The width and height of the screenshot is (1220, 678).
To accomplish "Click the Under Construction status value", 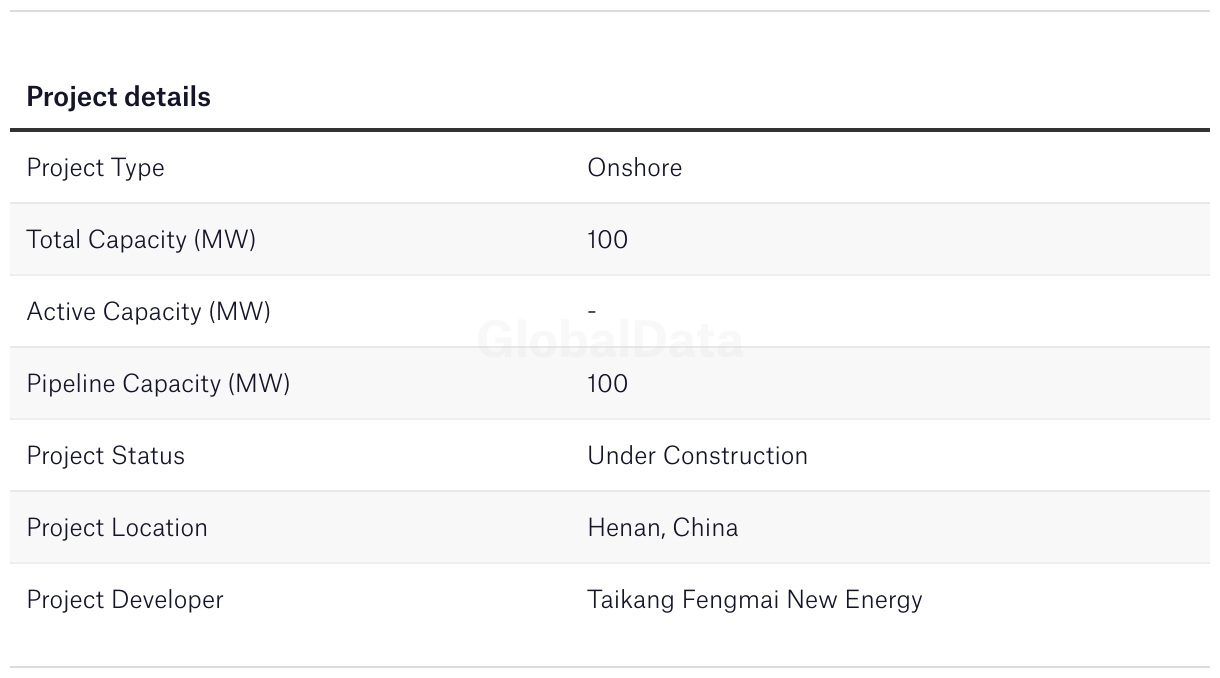I will click(x=697, y=455).
